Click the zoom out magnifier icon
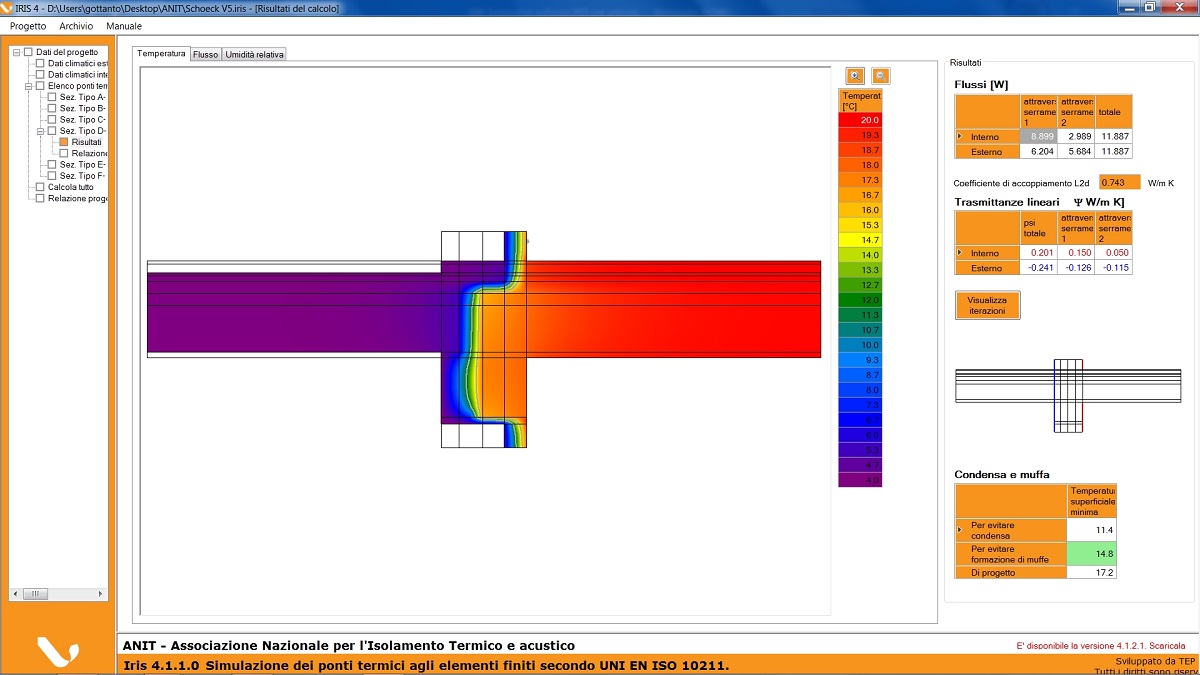Image resolution: width=1200 pixels, height=675 pixels. tap(880, 75)
